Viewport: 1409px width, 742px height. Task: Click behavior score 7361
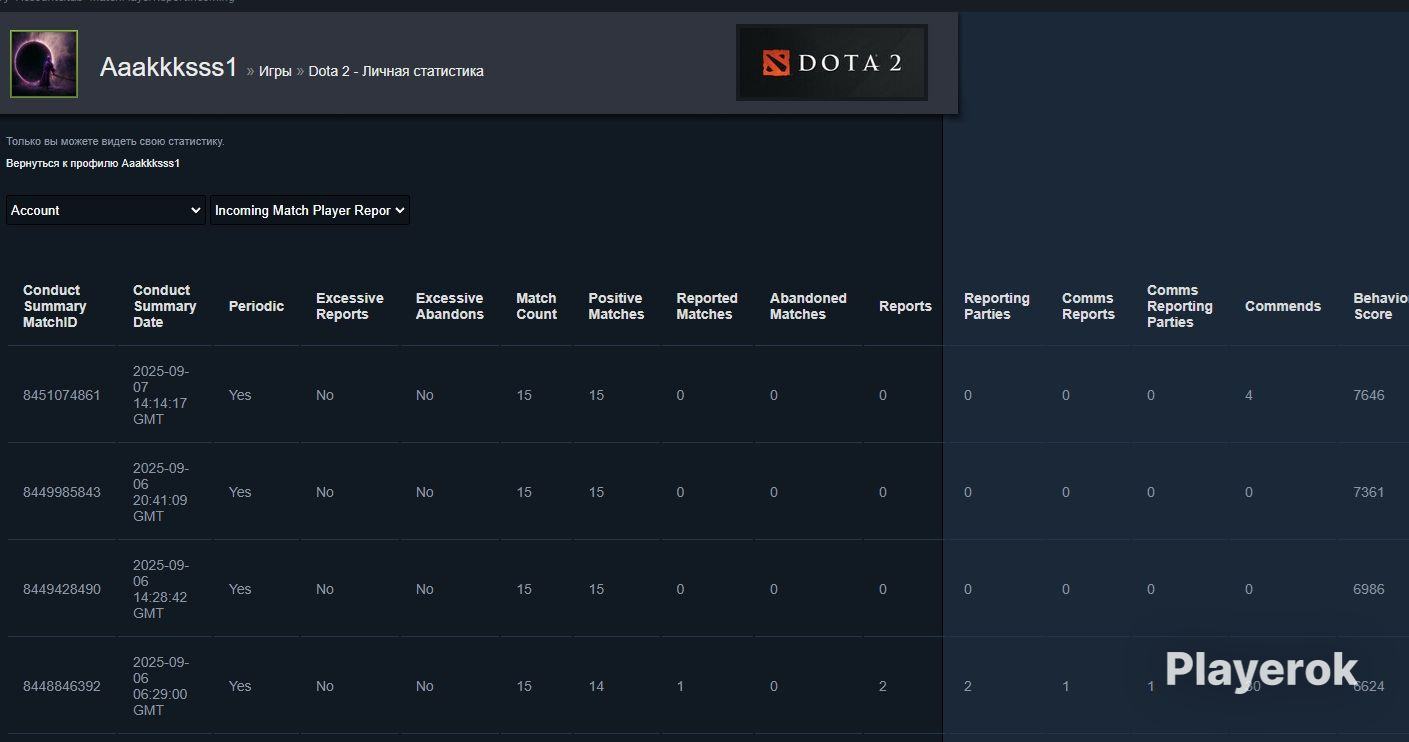pos(1369,492)
